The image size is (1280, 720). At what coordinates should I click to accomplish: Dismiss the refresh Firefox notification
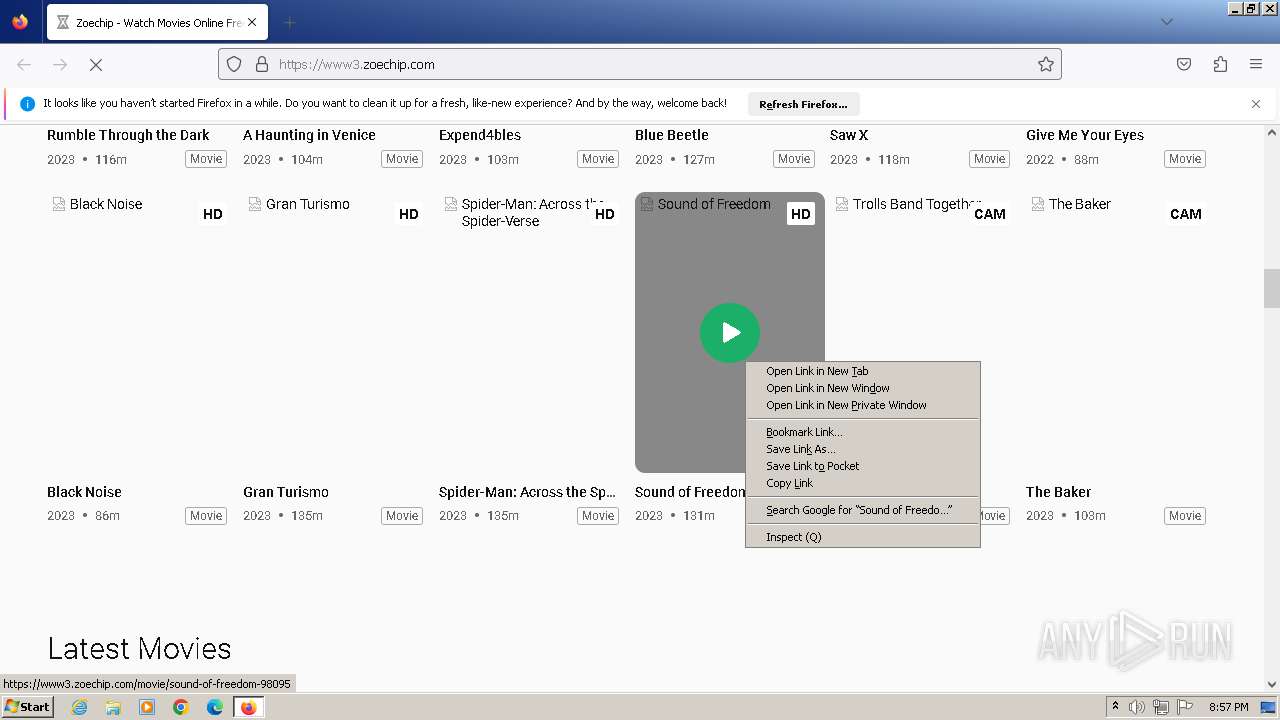(1256, 104)
